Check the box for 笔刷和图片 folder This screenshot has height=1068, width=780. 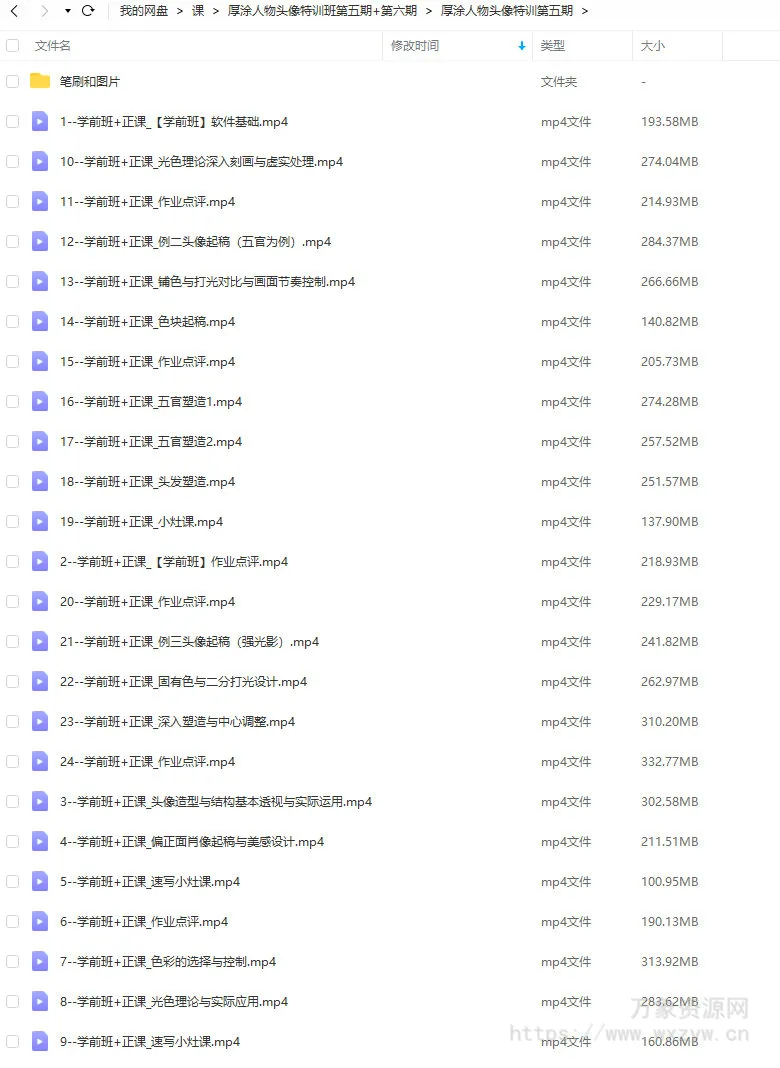(12, 81)
